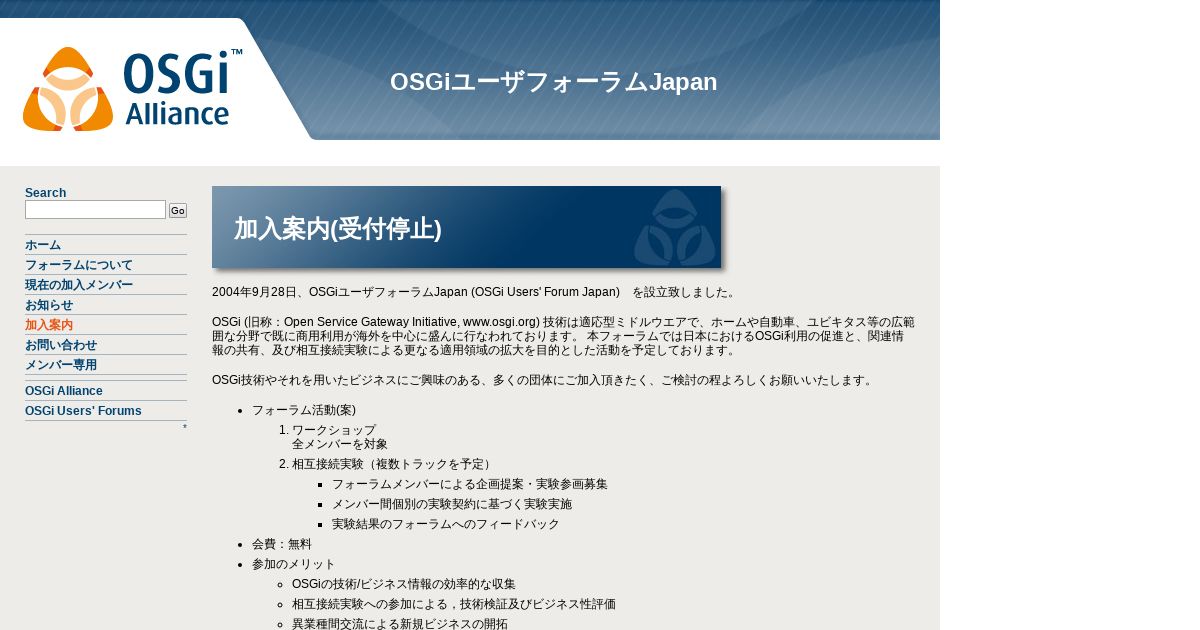
Task: Click the 実験結果のフォーラムへのフィードバック item
Action: pos(446,524)
